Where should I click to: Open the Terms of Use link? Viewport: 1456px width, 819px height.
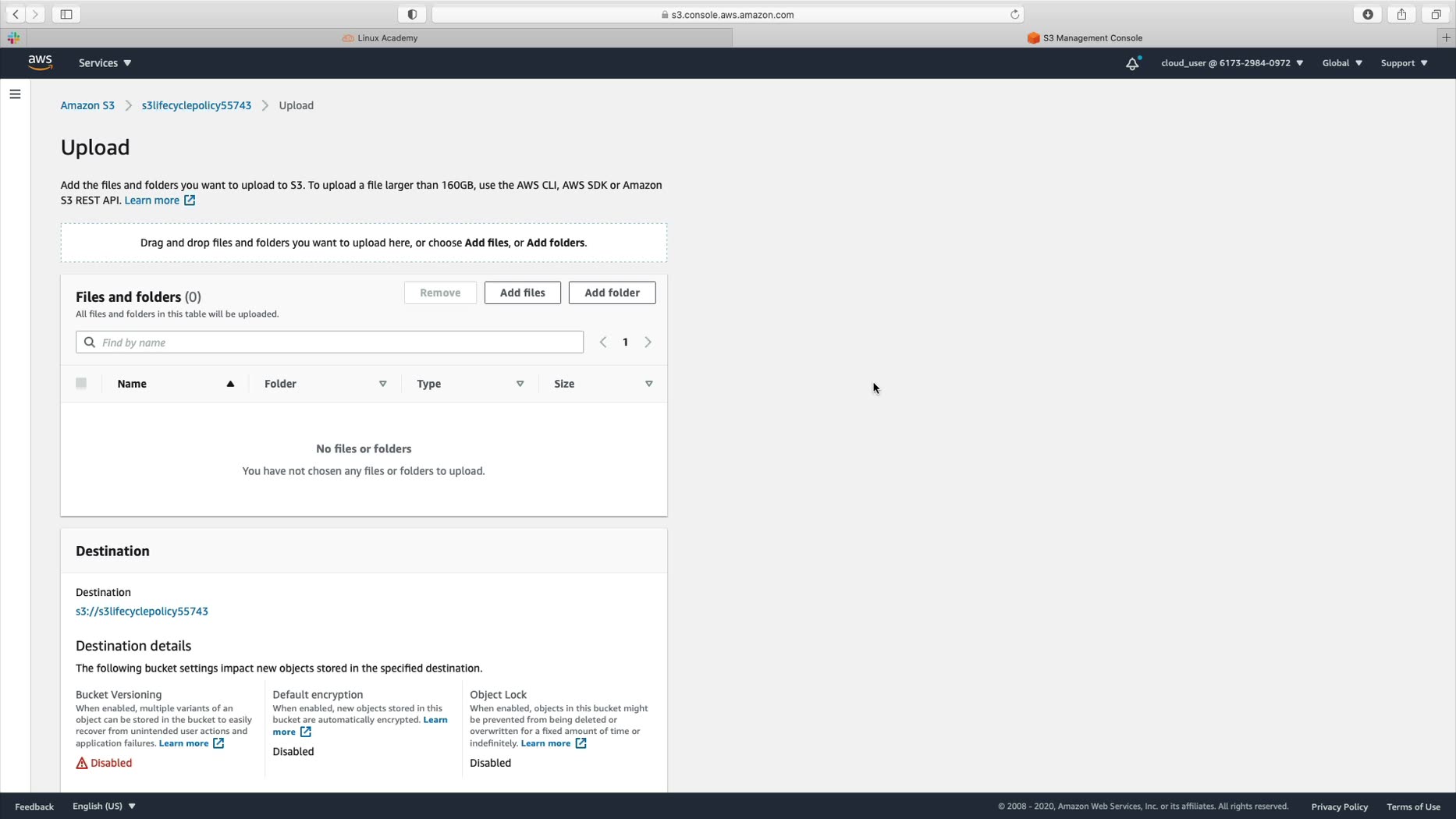1413,807
